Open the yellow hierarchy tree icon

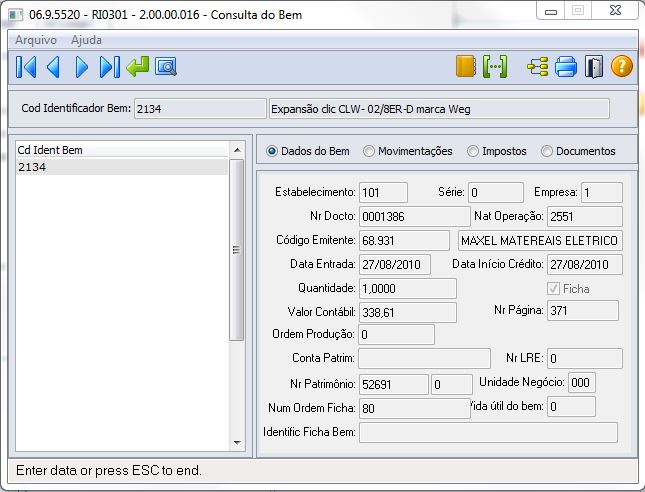pos(538,67)
